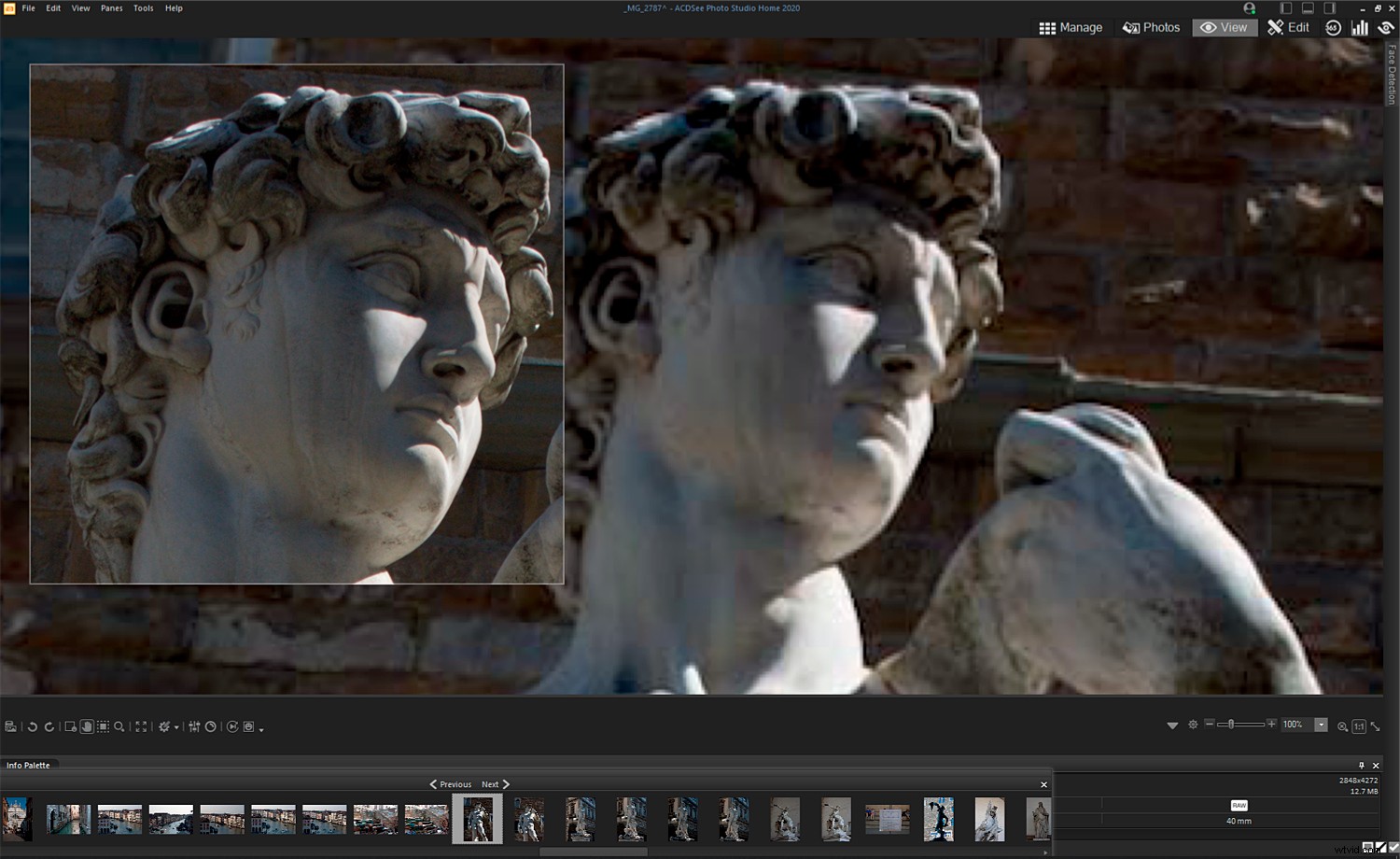Click the Previous button above the filmstrip
This screenshot has width=1400, height=859.
click(451, 784)
